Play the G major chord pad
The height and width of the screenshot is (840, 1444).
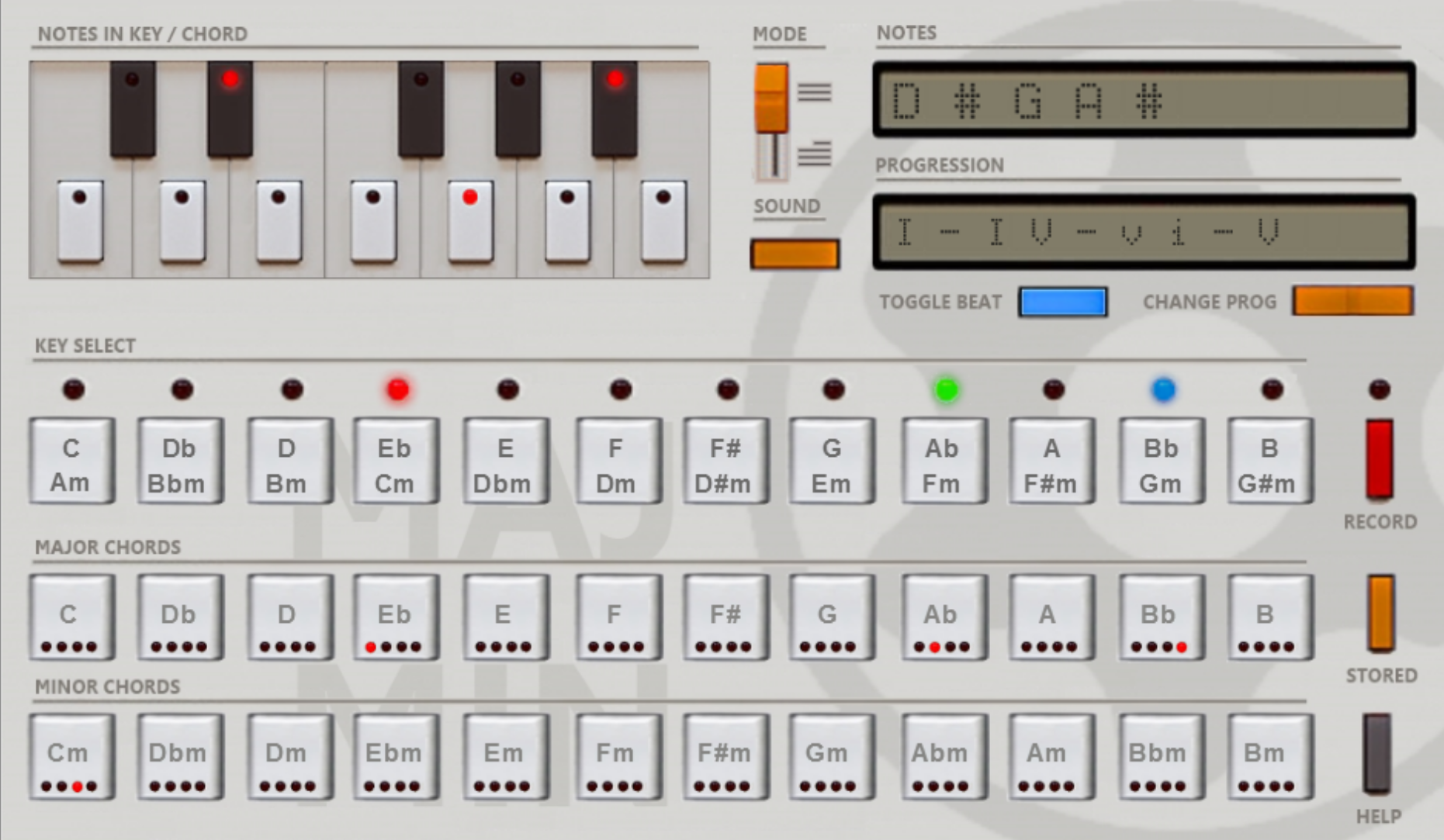(833, 617)
